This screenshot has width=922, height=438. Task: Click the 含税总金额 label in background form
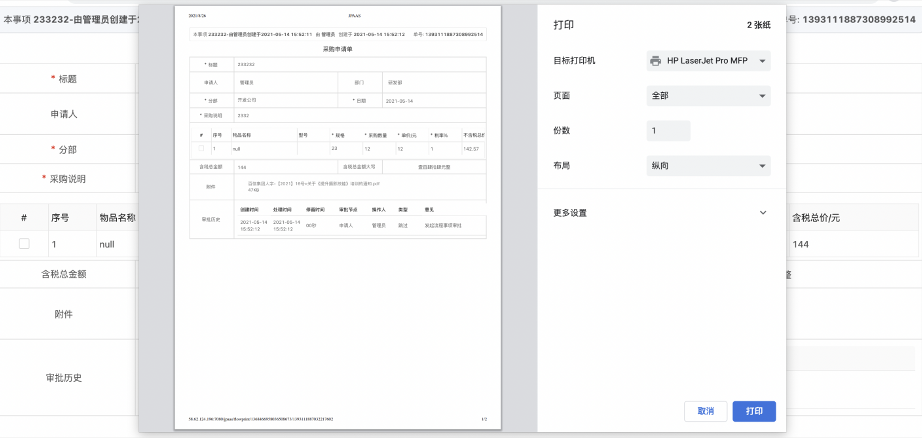(64, 274)
